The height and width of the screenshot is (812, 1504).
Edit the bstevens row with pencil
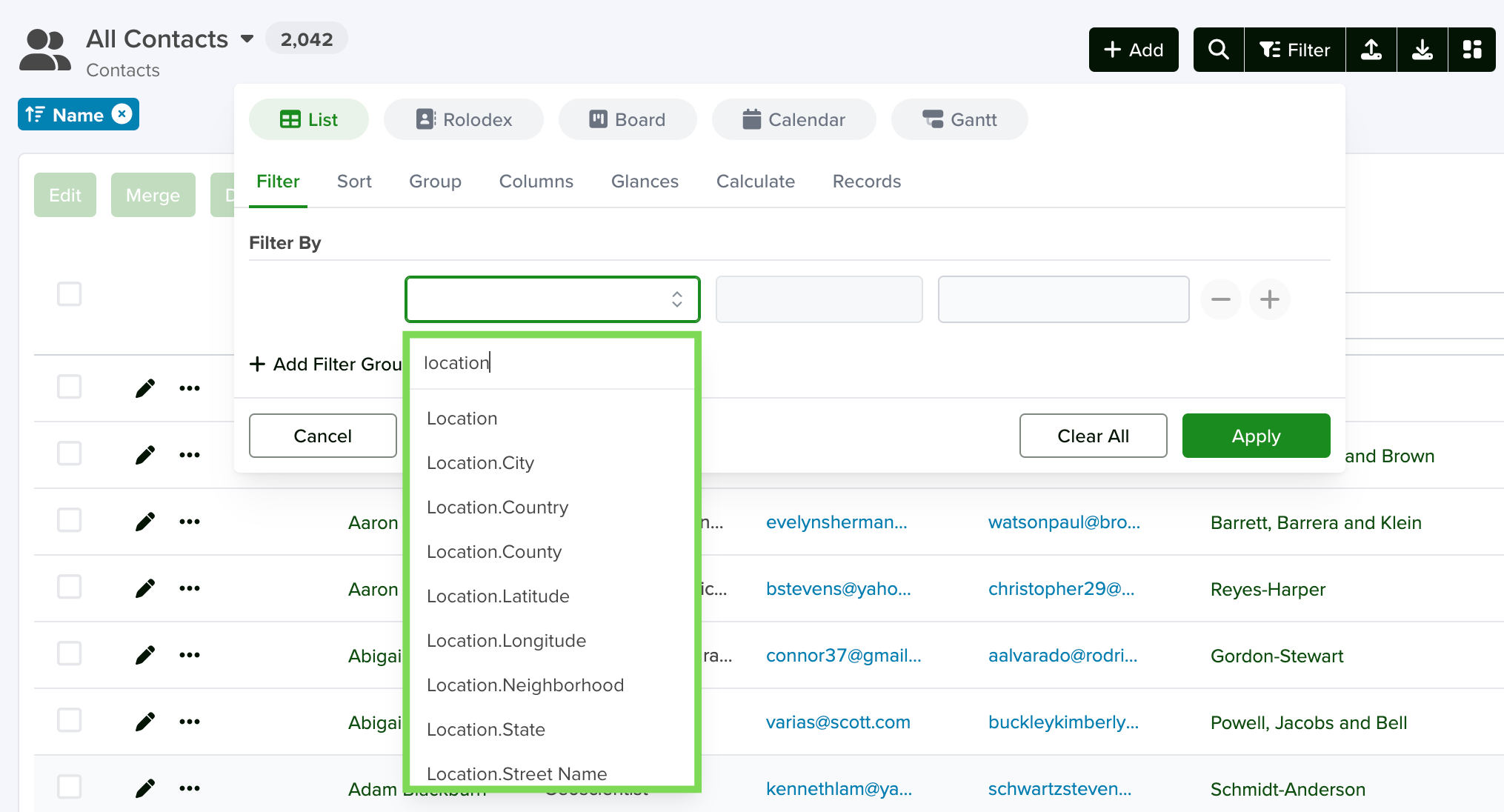145,588
